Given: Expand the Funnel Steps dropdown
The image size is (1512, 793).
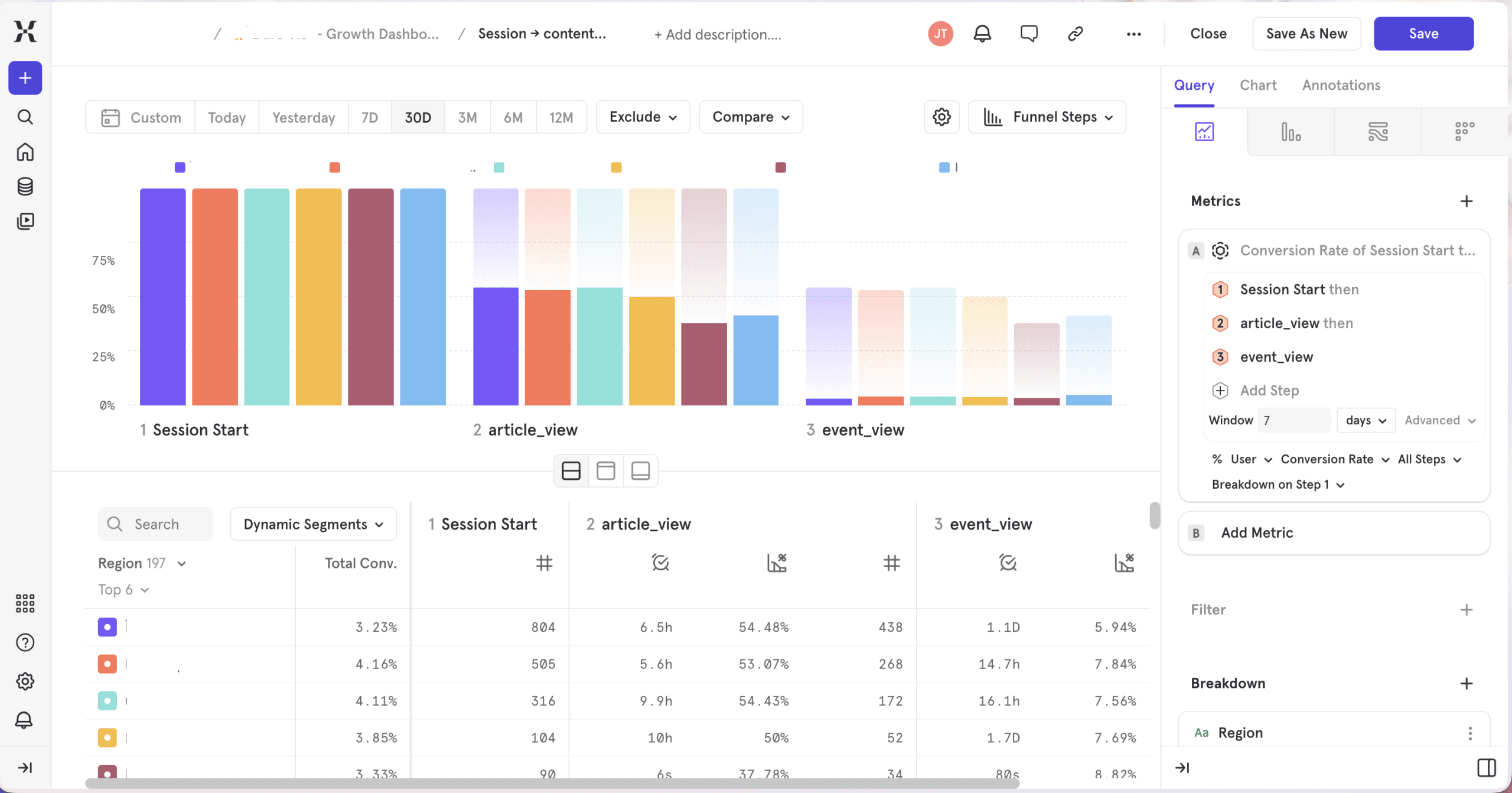Looking at the screenshot, I should 1047,117.
